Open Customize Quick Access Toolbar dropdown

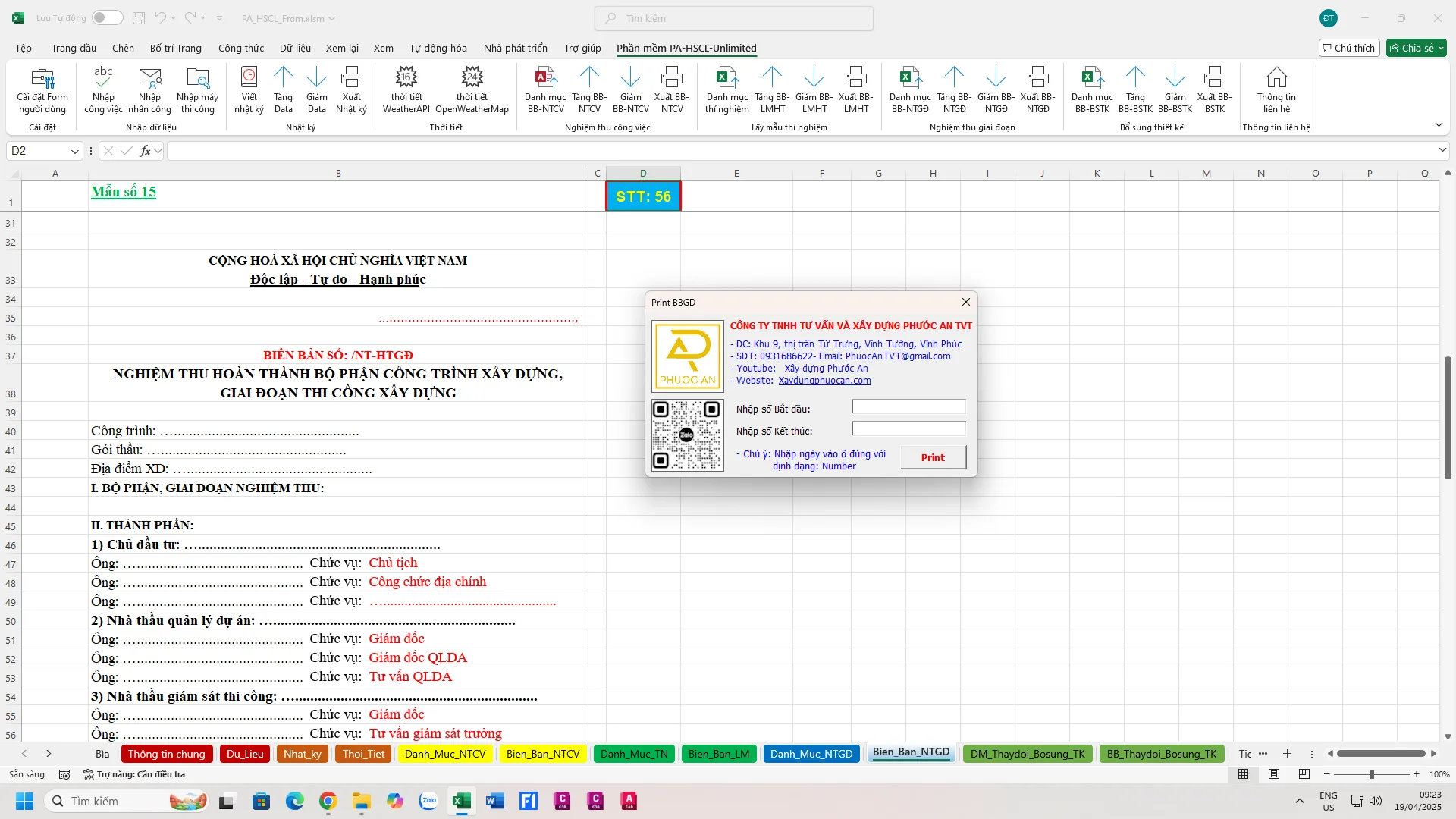click(x=219, y=17)
